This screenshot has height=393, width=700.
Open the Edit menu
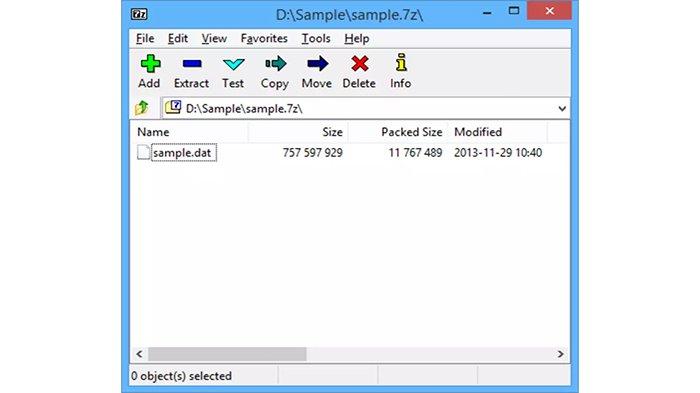178,38
